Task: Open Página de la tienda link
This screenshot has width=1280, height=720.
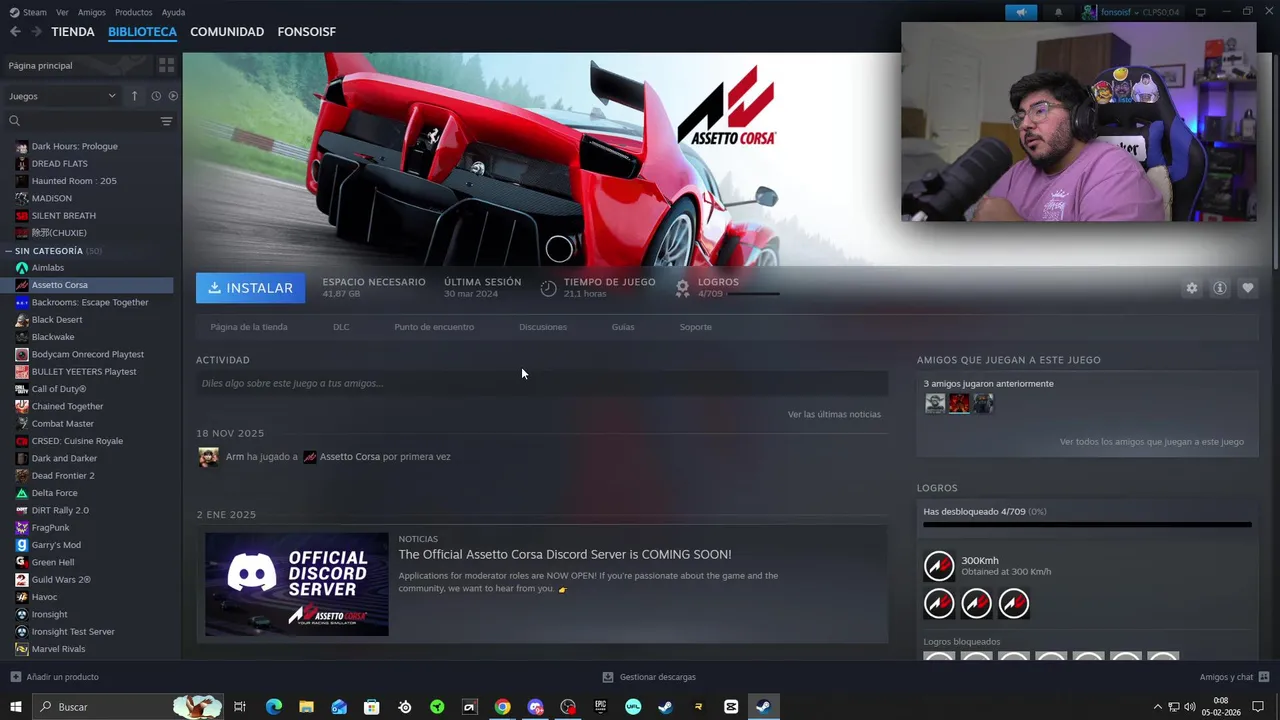Action: (x=249, y=327)
